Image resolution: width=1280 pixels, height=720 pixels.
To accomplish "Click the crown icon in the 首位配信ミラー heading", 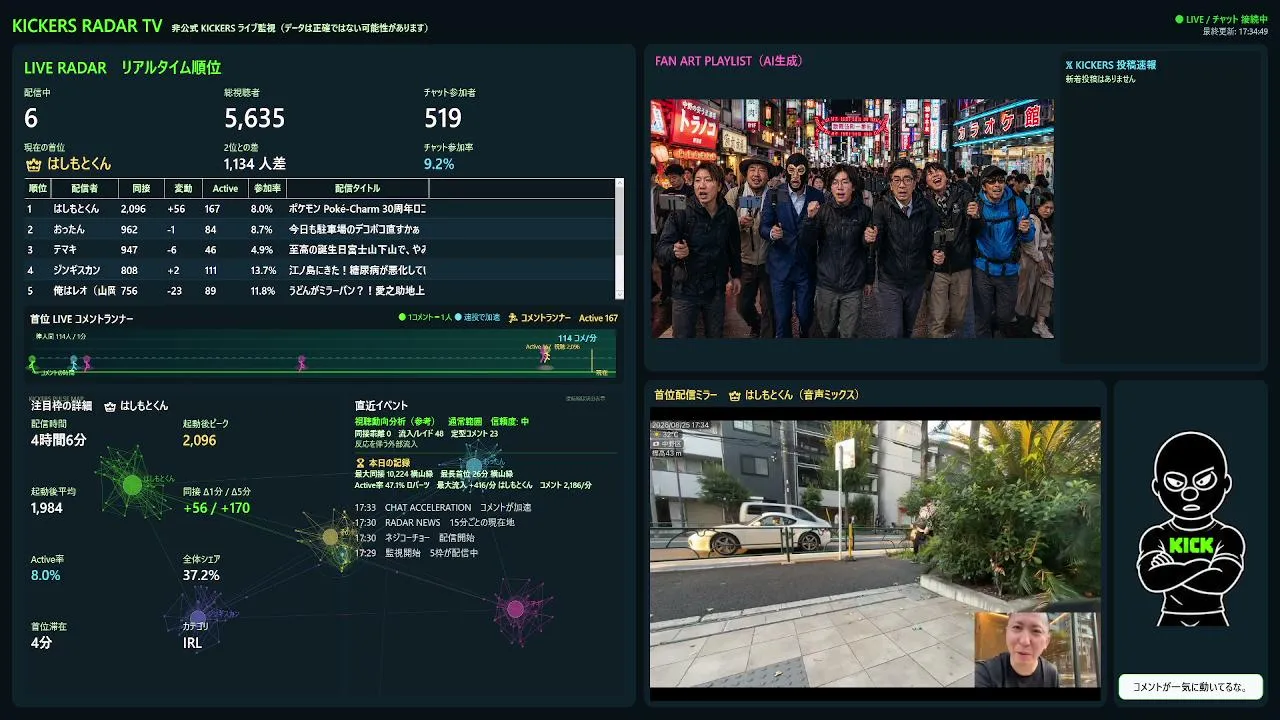I will (735, 395).
